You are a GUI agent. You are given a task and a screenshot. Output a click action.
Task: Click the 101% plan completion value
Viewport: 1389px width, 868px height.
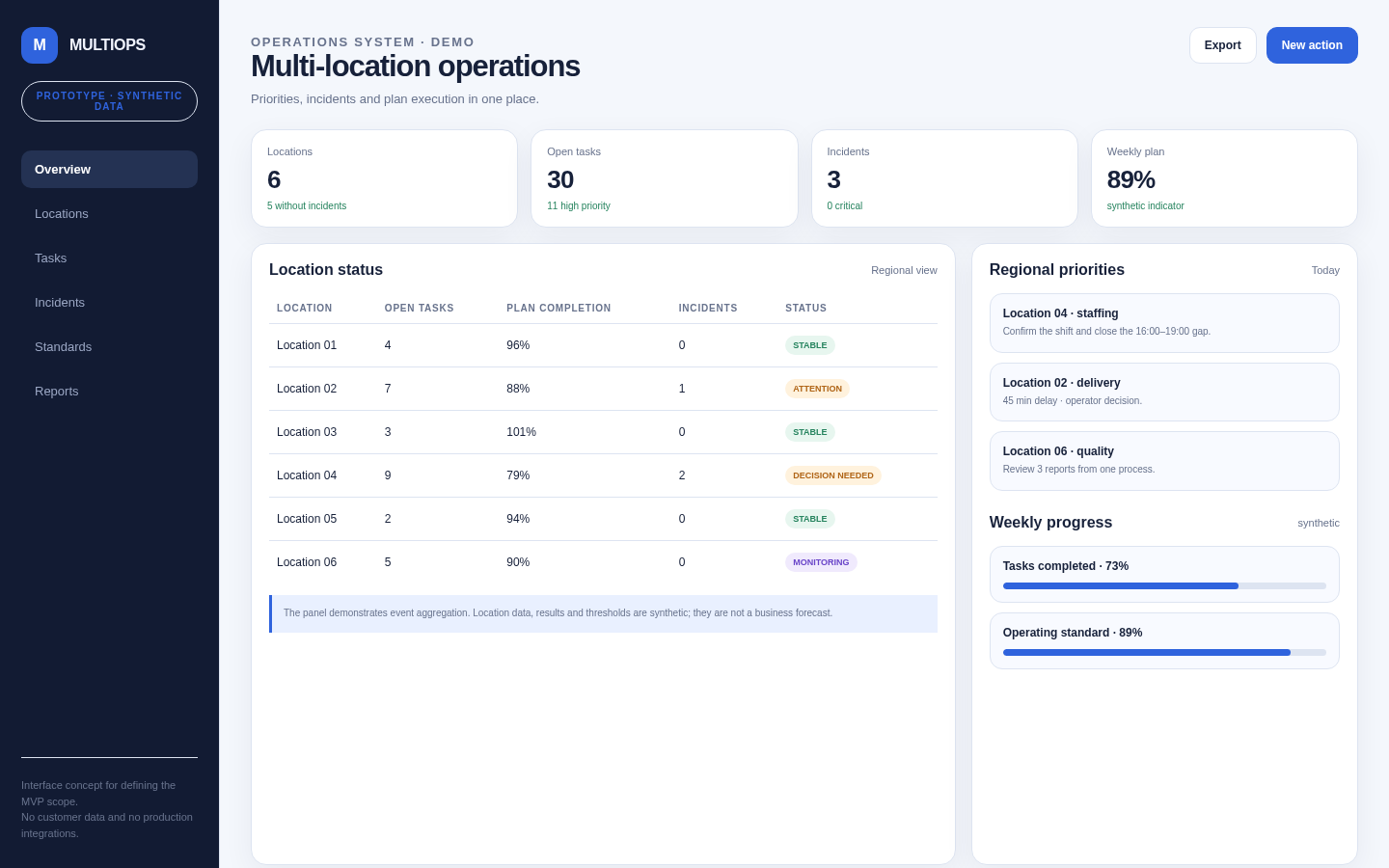521,432
